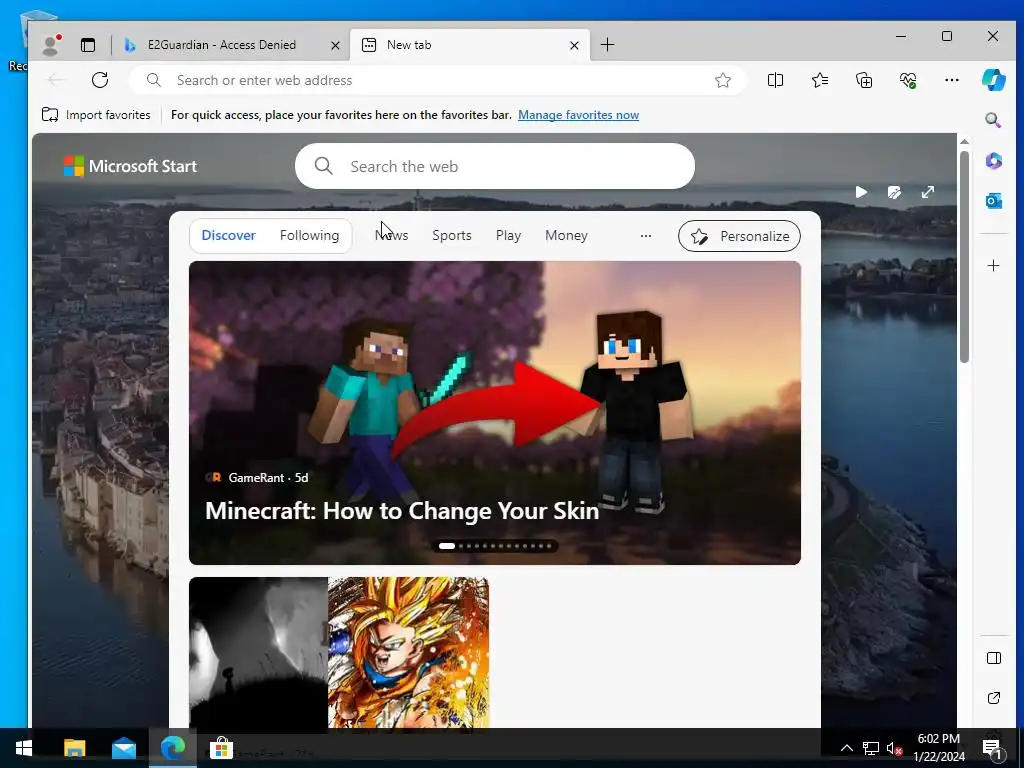This screenshot has width=1024, height=768.
Task: Open Browser essentials heart icon
Action: (x=908, y=80)
